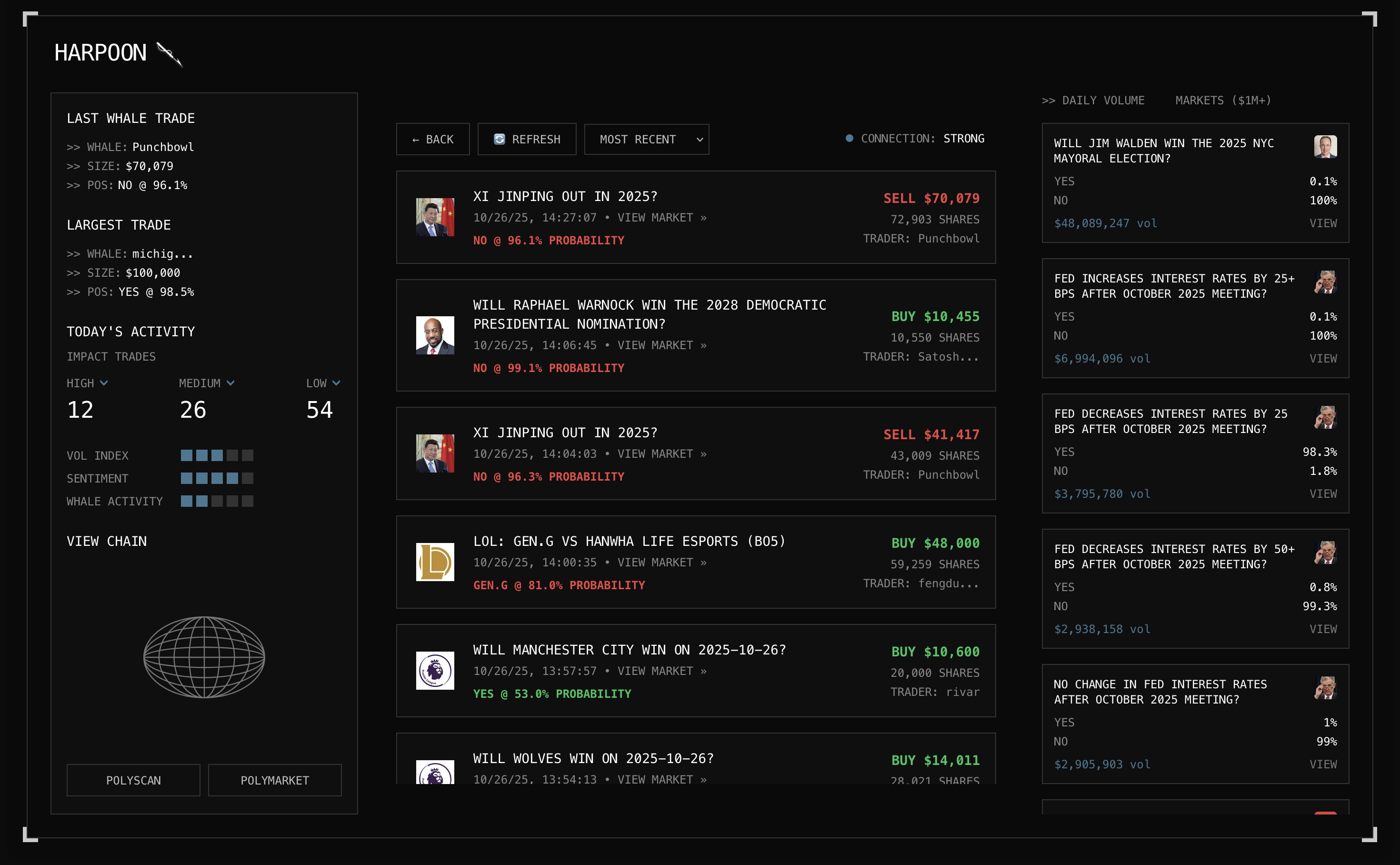Click the Premier League logo for the Manchester City market

click(435, 671)
